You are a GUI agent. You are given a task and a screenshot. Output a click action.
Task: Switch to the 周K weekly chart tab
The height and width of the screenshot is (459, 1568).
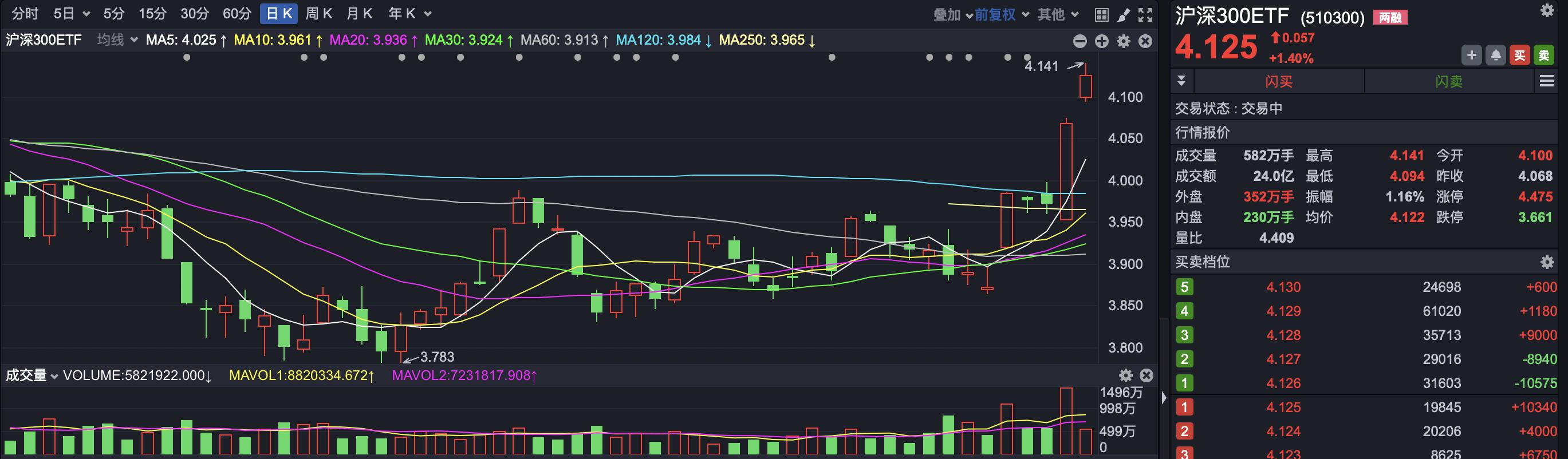click(318, 13)
